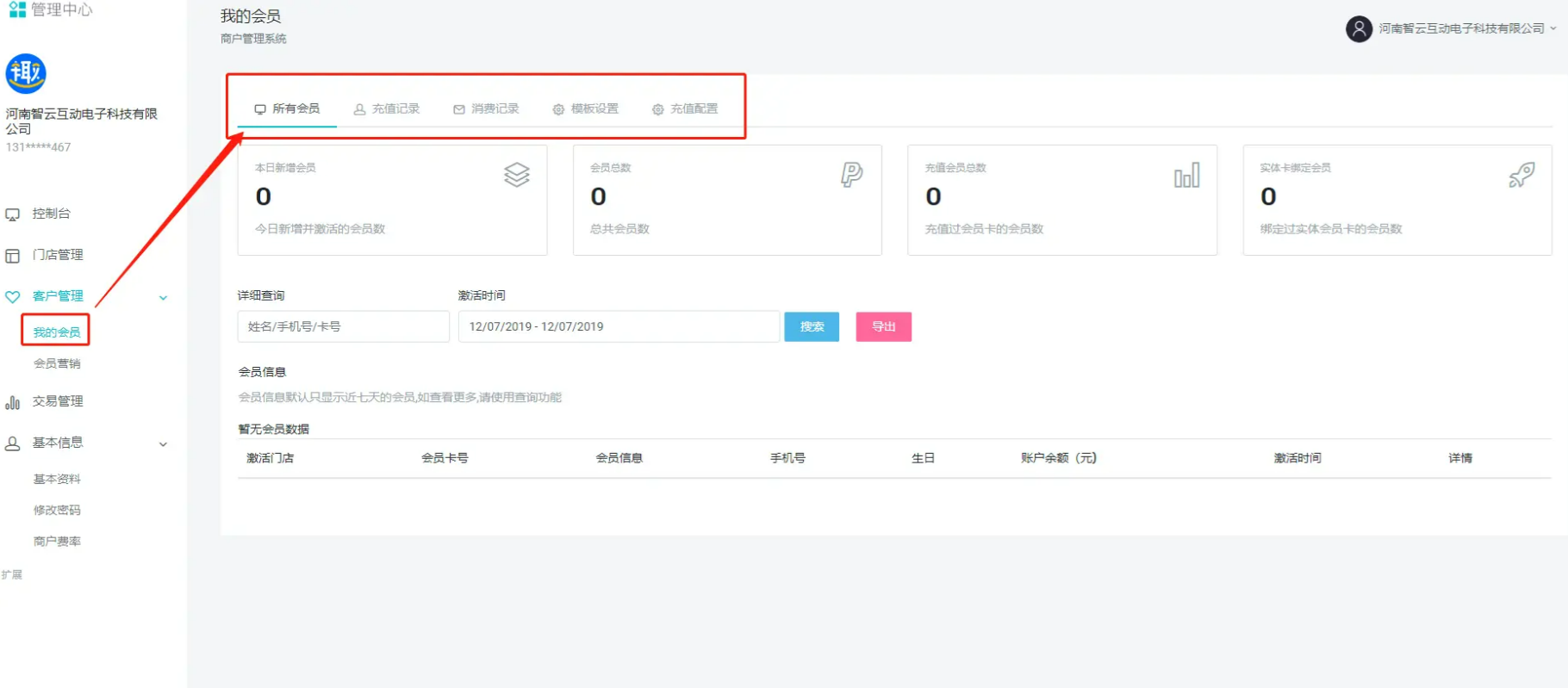1568x688 pixels.
Task: Click the 实体卡绑定会员 statistics card
Action: (x=1397, y=200)
